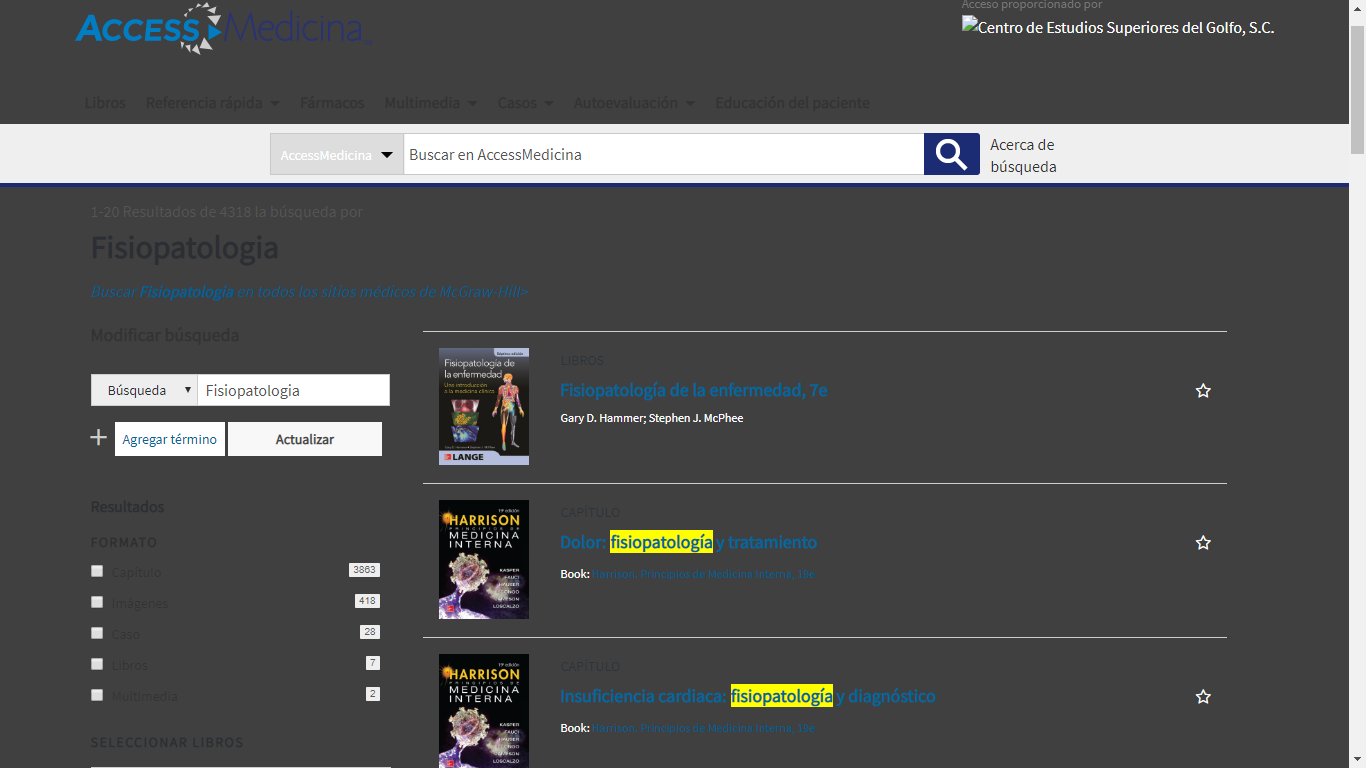Open the Fármacos navigation item
The image size is (1366, 768).
tap(332, 103)
